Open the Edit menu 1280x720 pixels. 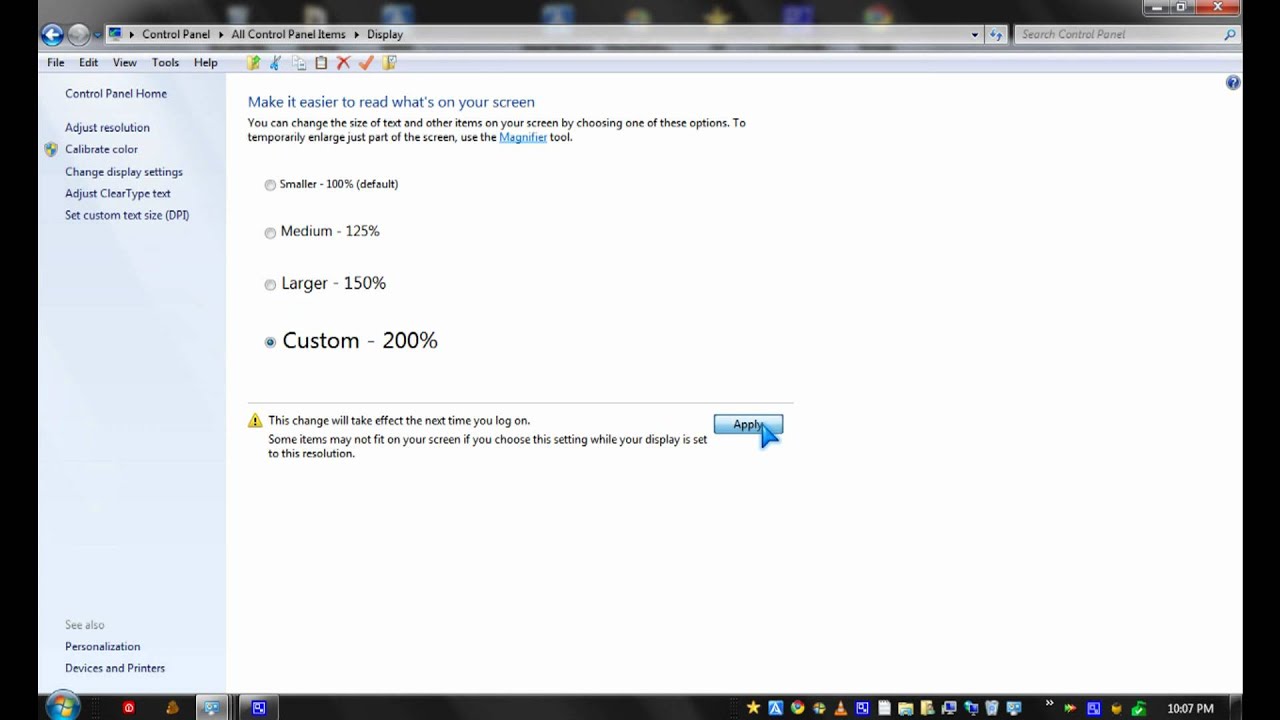pyautogui.click(x=89, y=62)
